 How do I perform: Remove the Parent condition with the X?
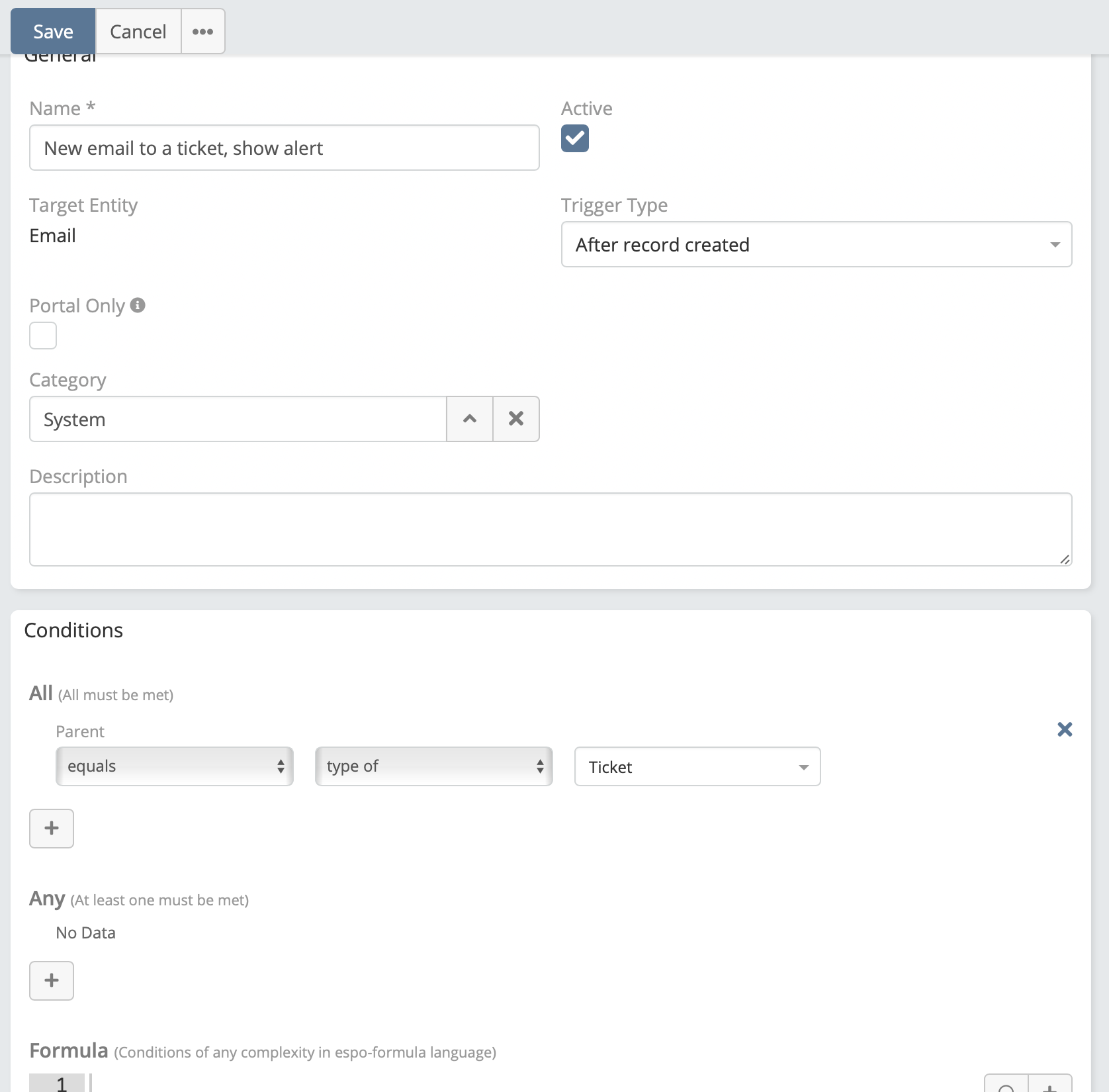[1065, 729]
